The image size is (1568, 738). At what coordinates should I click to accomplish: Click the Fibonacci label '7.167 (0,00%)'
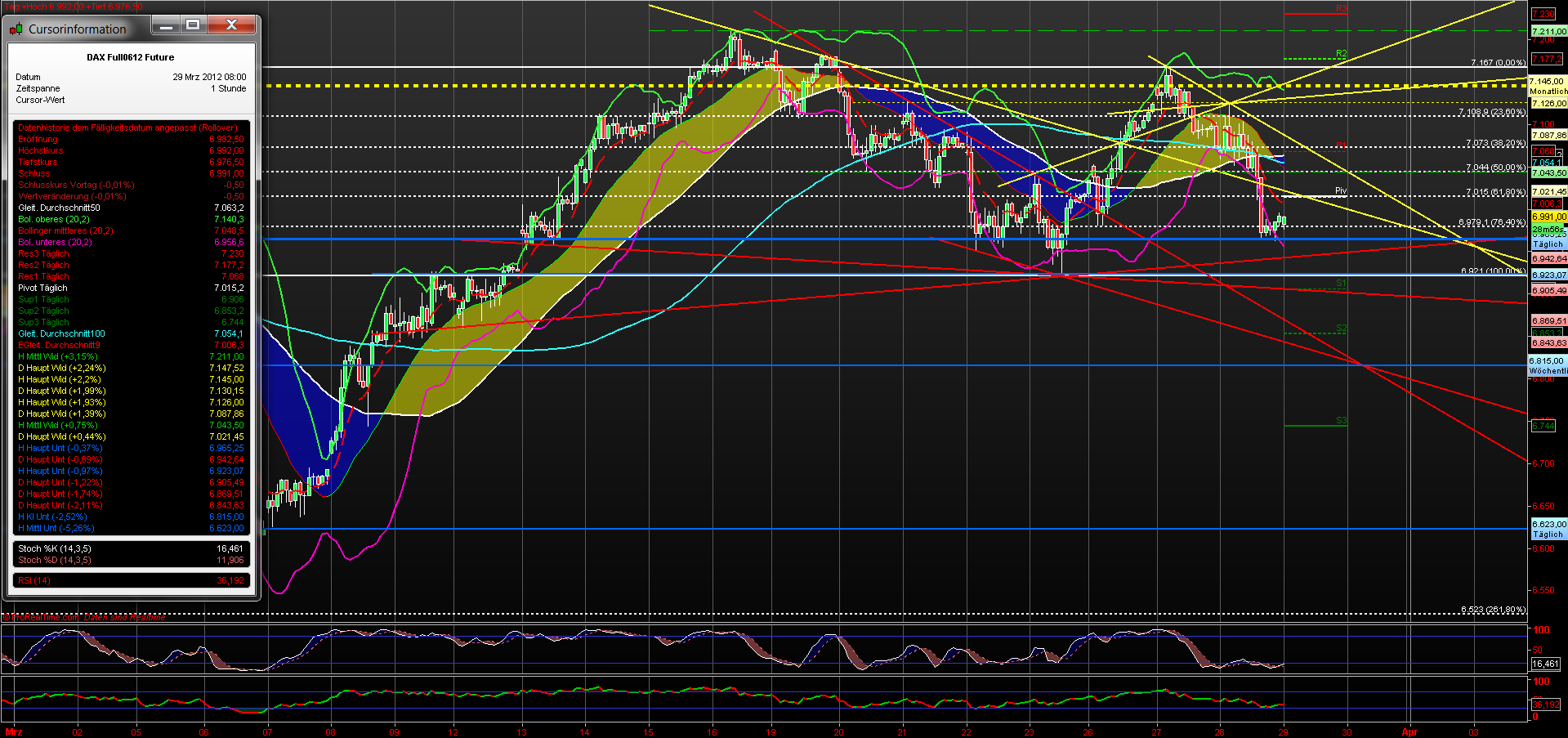click(1498, 62)
